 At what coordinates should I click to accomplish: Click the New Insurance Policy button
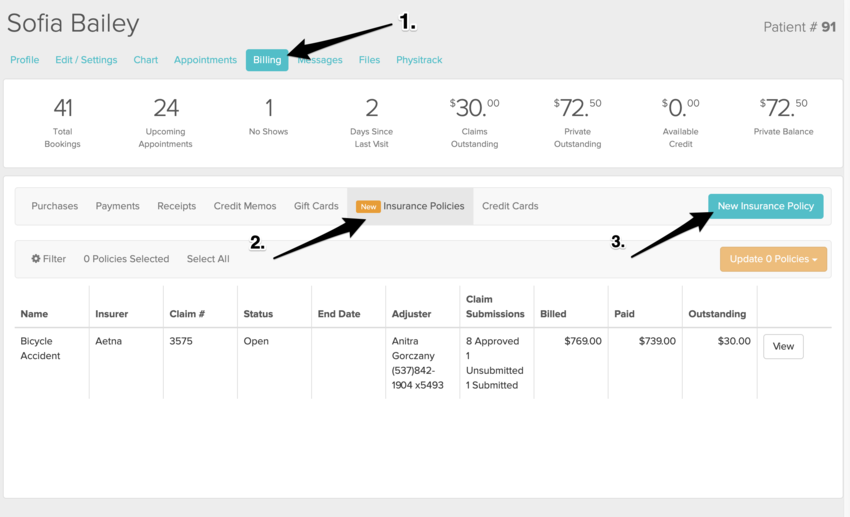[765, 206]
